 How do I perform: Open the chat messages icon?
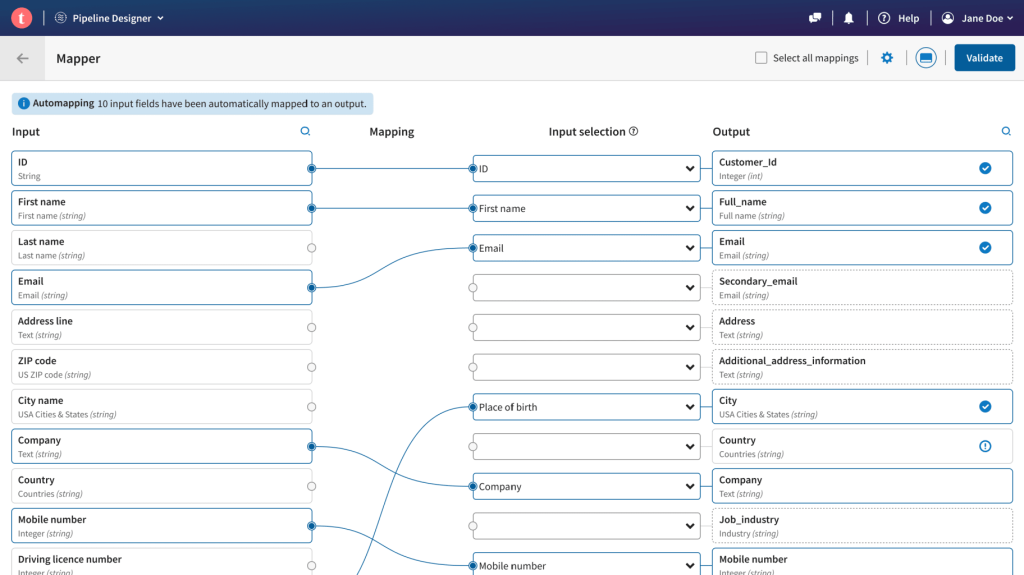(815, 18)
